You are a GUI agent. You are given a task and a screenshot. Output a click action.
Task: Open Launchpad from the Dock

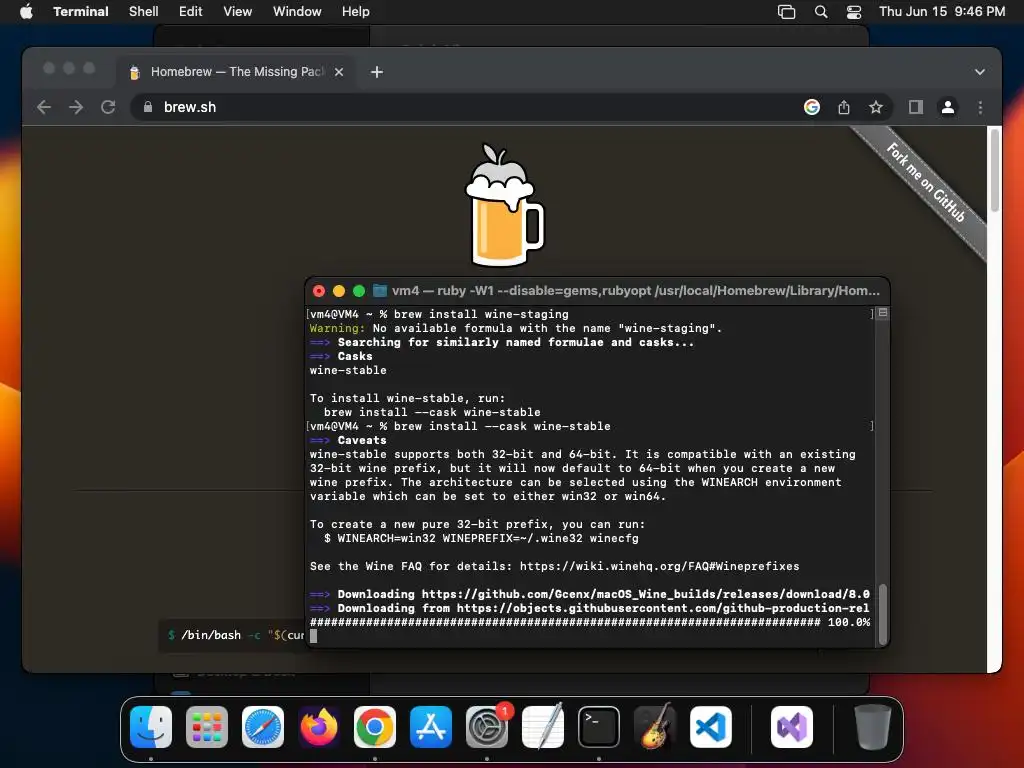point(207,727)
